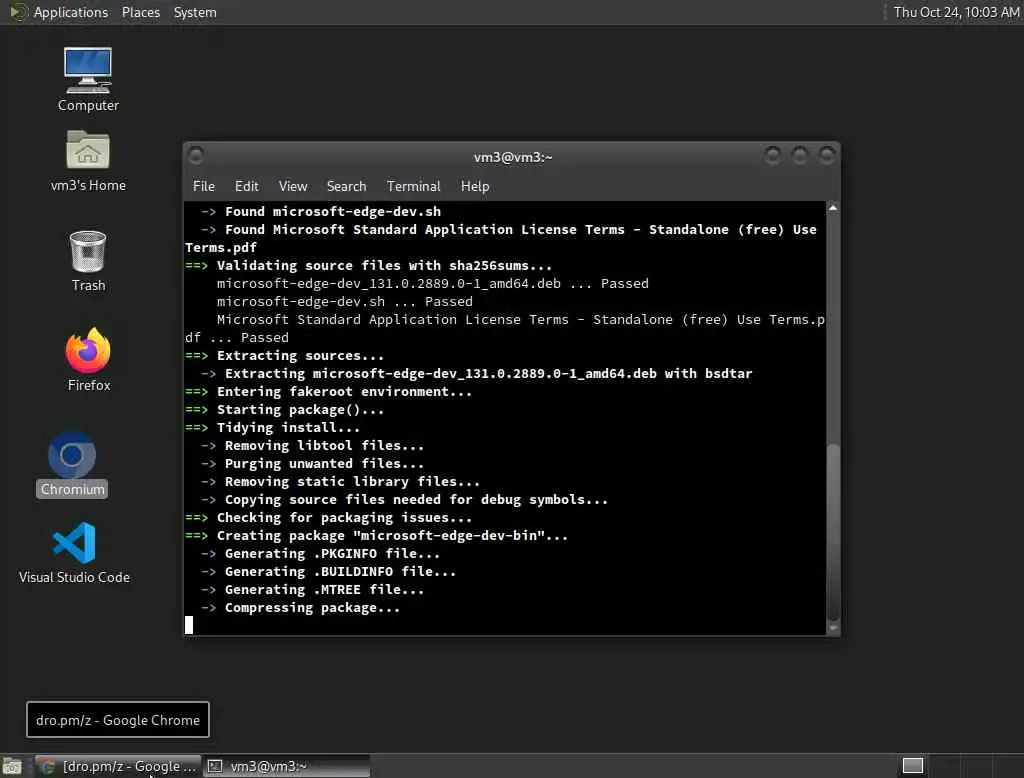
Task: Click 'Purging unwanted files...' line
Action: [x=312, y=463]
